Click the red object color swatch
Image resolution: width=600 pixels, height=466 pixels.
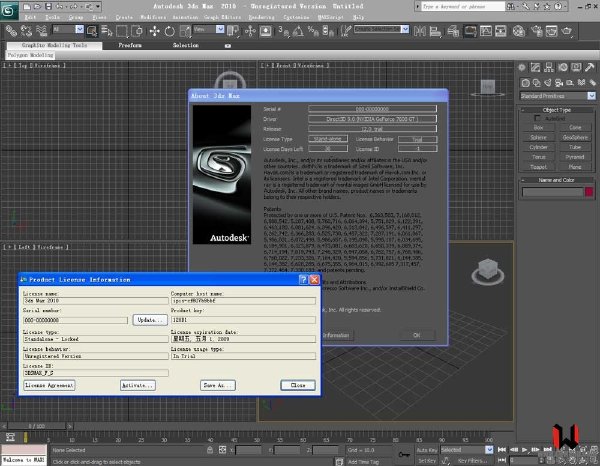pos(589,192)
